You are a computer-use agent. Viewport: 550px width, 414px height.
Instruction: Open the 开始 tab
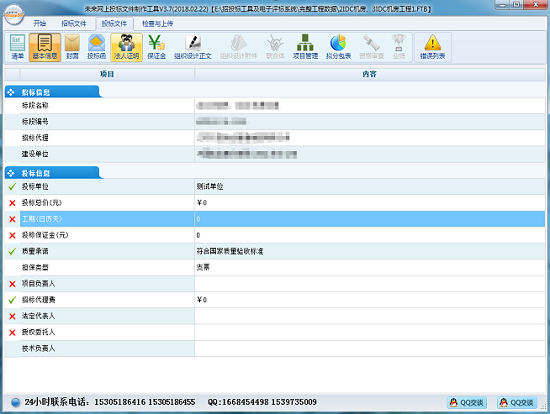tap(40, 24)
